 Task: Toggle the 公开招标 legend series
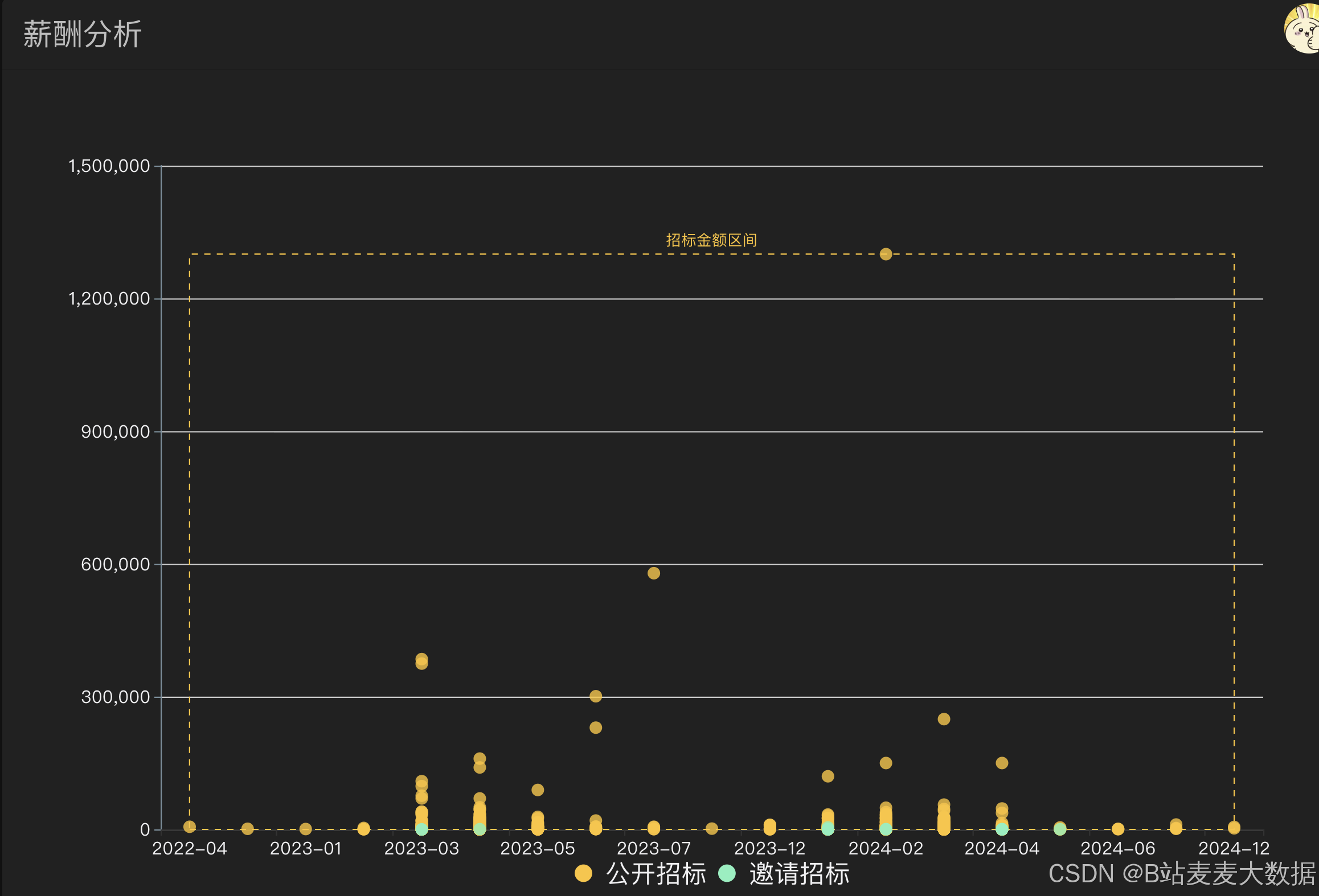pos(656,873)
